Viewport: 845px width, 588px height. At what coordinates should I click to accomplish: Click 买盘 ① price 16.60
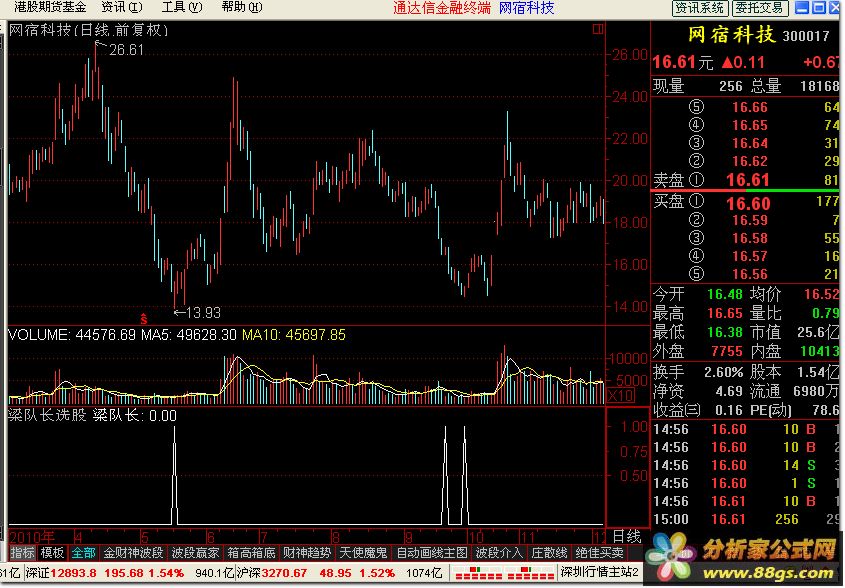point(748,203)
